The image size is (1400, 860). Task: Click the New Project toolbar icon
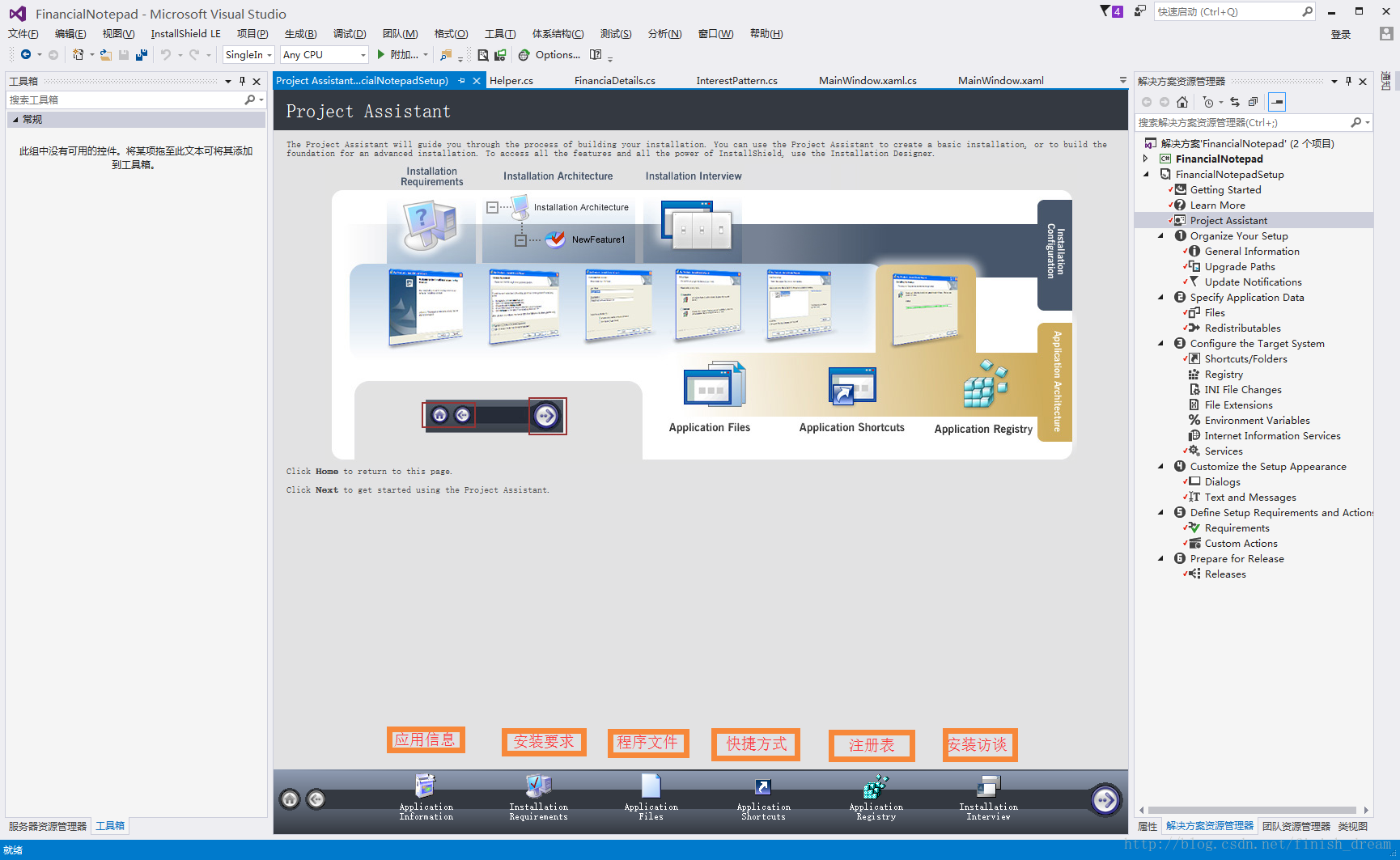pyautogui.click(x=78, y=55)
